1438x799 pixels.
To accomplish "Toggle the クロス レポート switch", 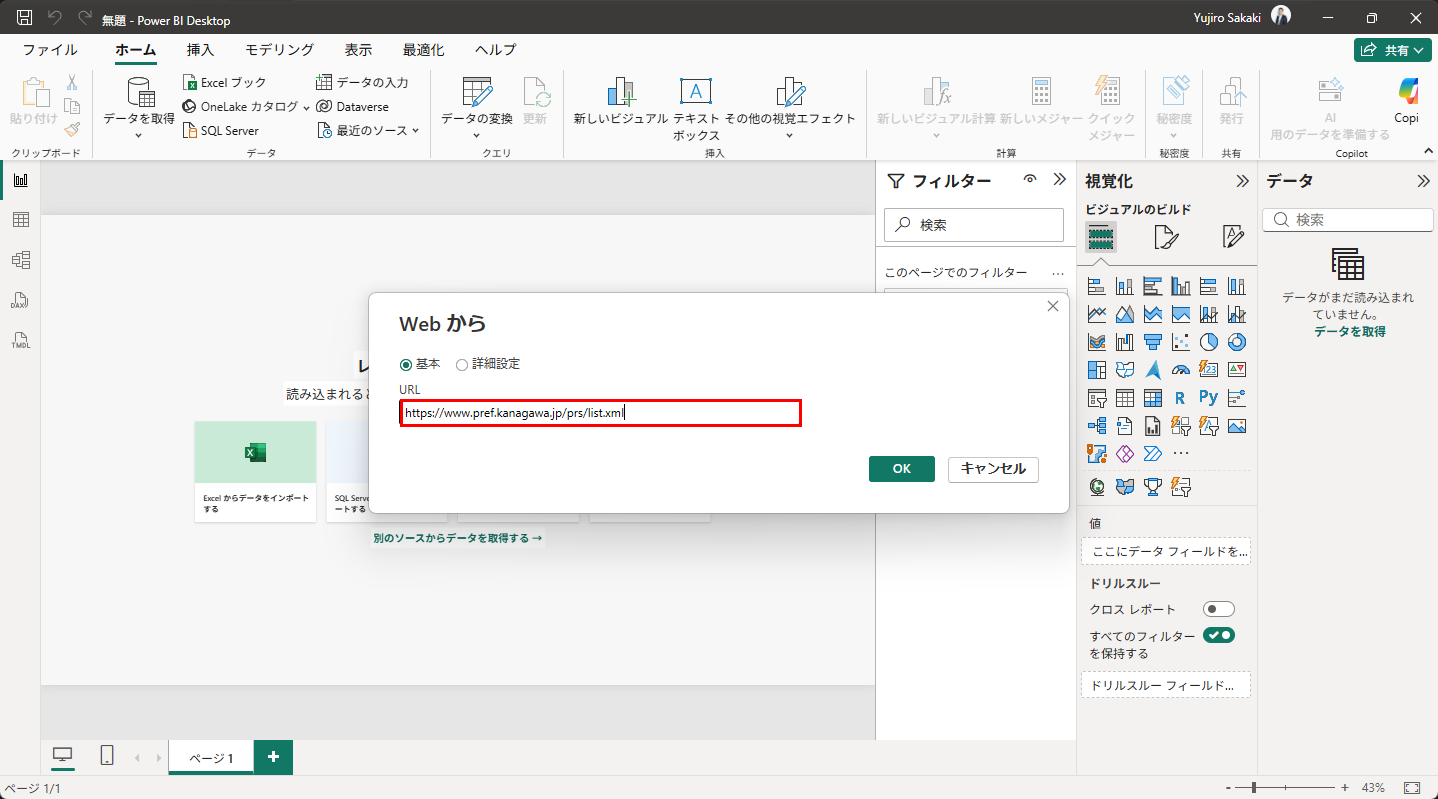I will [1219, 609].
